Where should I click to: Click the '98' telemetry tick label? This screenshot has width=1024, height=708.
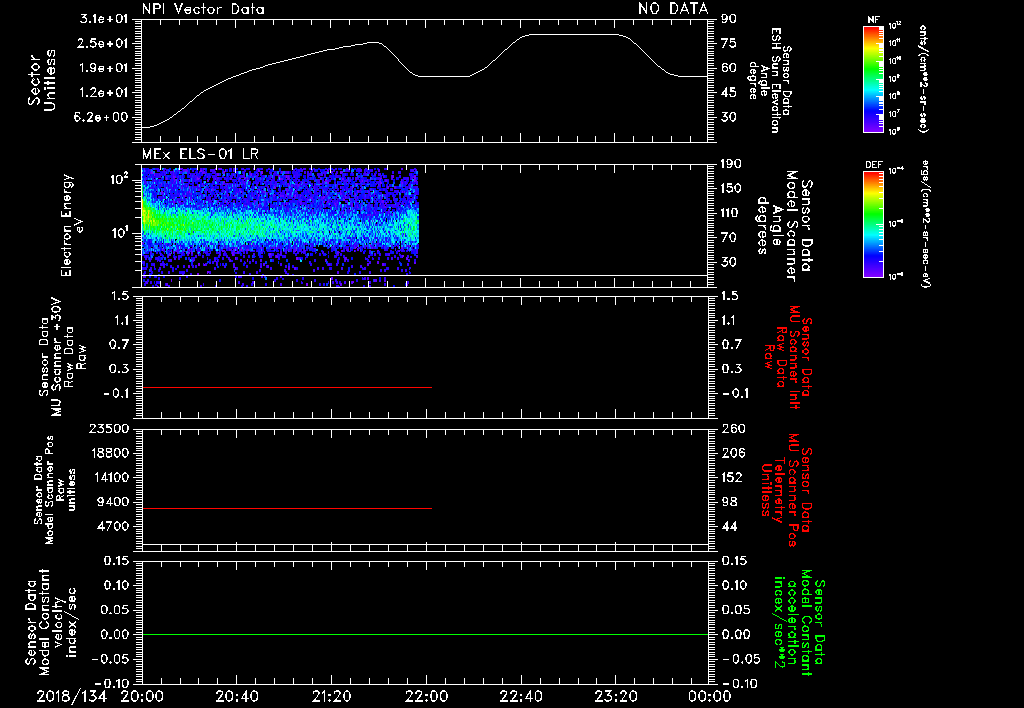point(729,502)
